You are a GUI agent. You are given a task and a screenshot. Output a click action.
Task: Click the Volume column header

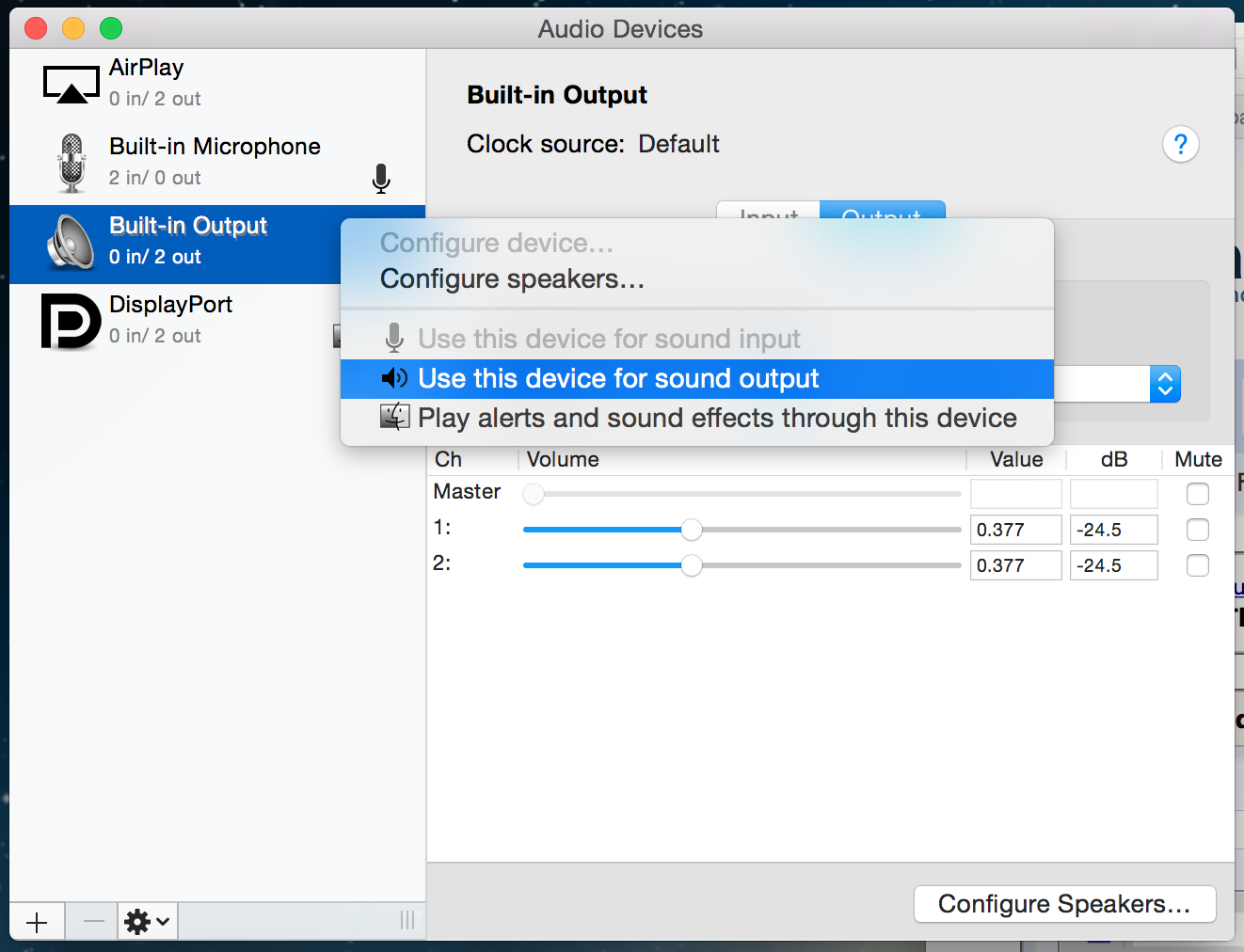[742, 459]
